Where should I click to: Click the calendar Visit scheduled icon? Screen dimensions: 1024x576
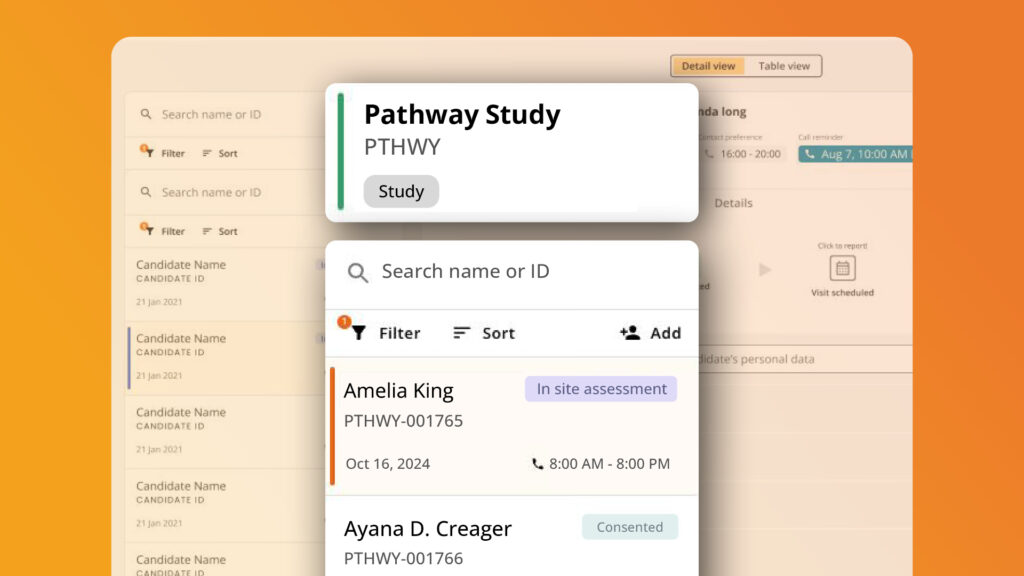(x=842, y=268)
